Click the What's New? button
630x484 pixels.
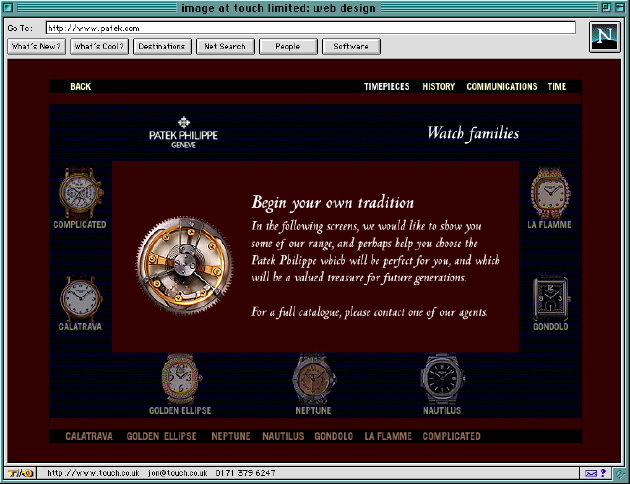coord(36,46)
